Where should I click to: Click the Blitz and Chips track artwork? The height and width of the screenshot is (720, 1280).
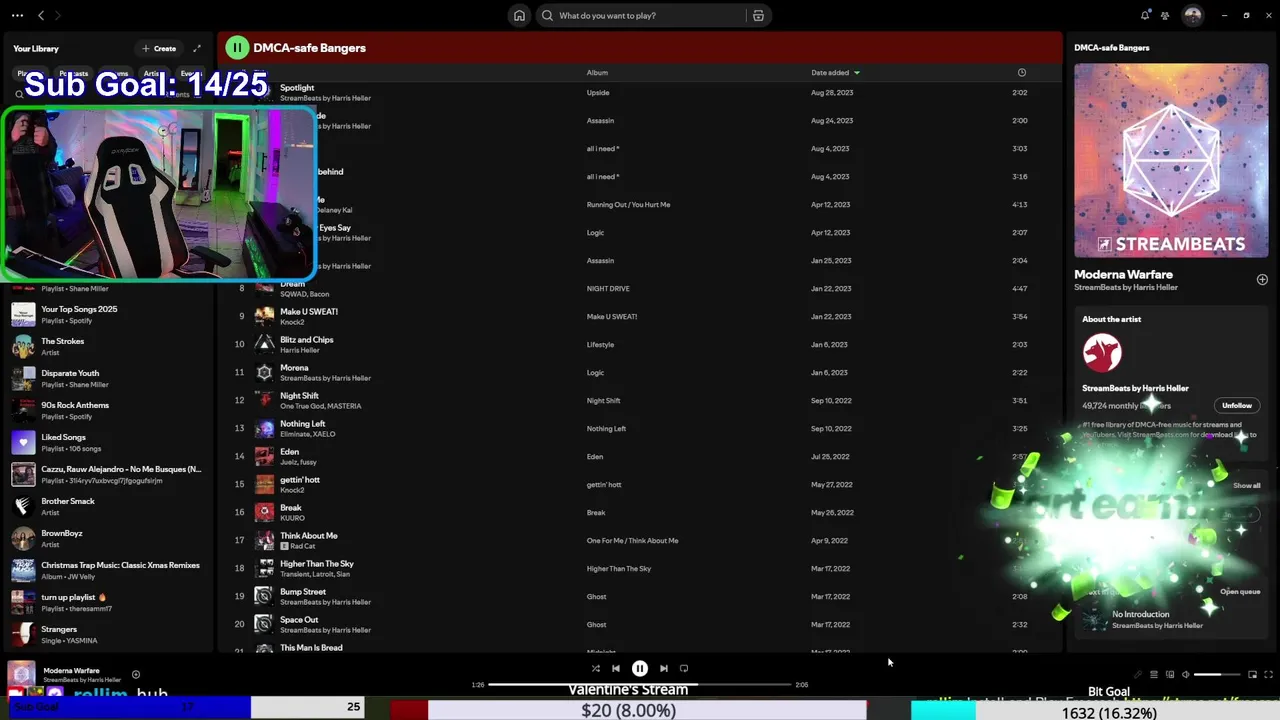(x=264, y=344)
